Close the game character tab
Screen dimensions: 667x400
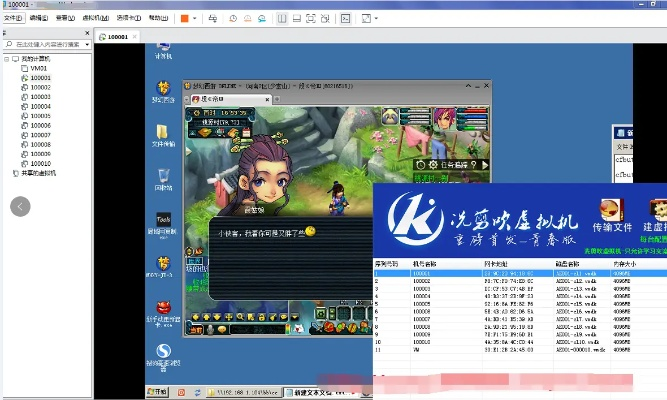[267, 100]
